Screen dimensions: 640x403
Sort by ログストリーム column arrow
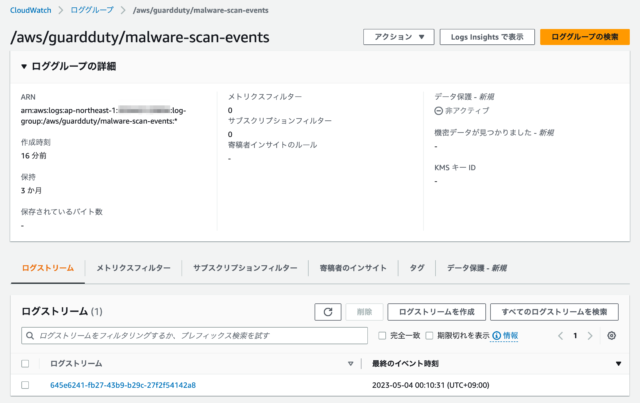click(x=350, y=363)
